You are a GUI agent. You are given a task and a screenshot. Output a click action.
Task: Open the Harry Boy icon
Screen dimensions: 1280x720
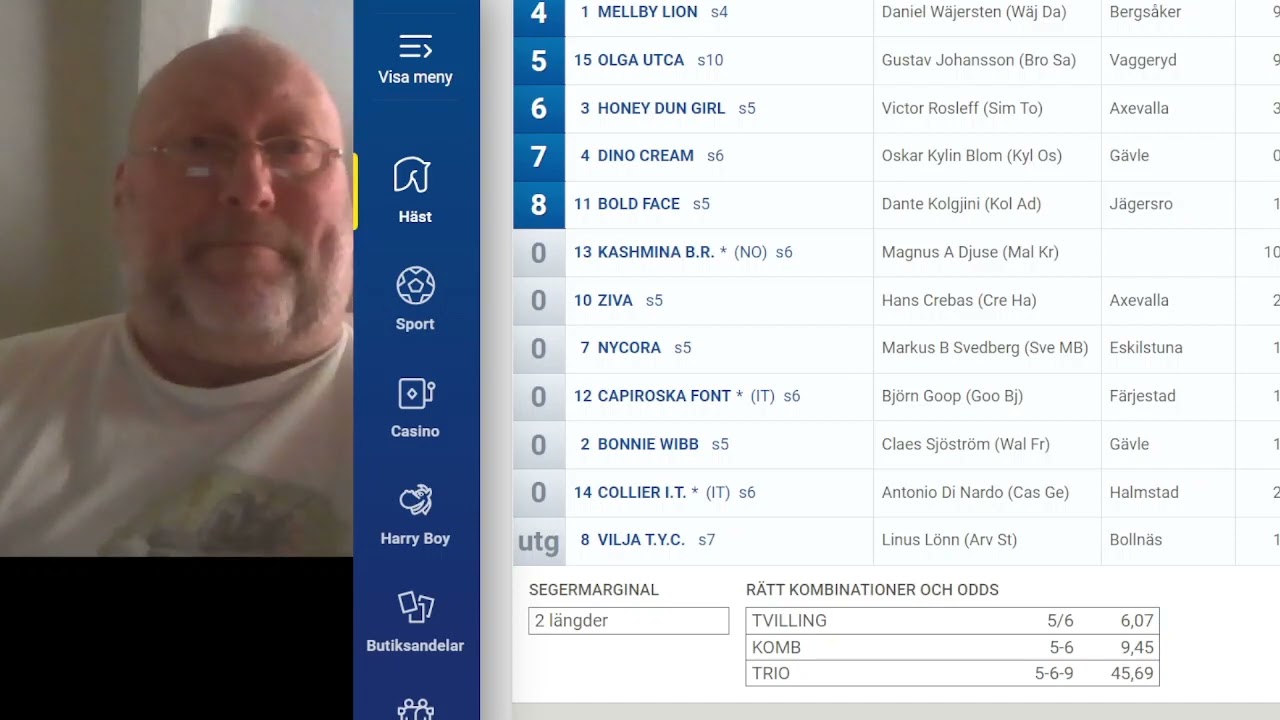(x=415, y=500)
